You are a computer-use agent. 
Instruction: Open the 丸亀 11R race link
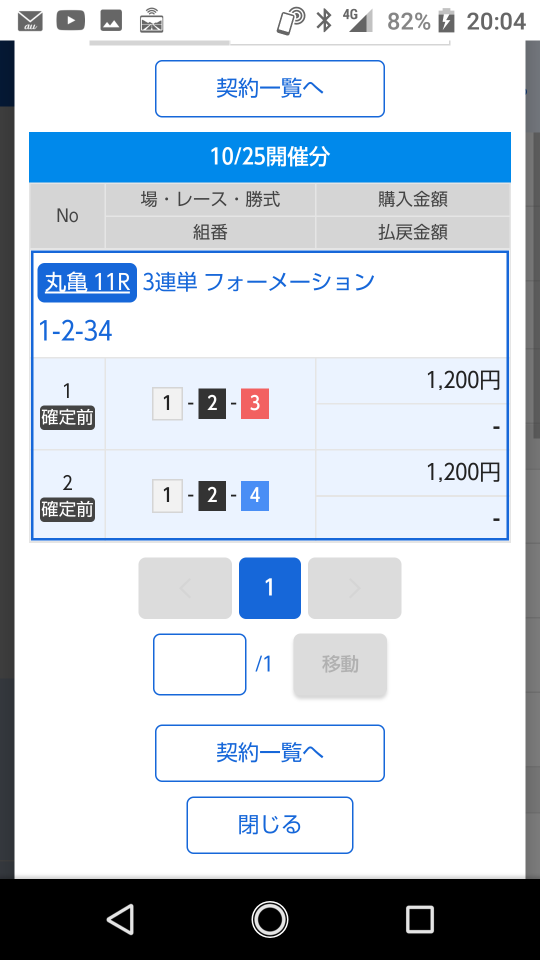pos(87,282)
